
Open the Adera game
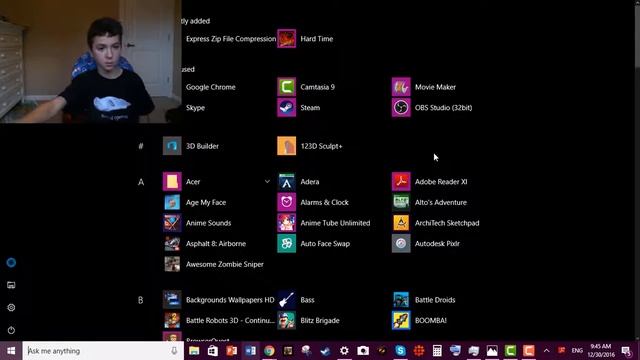(298, 182)
